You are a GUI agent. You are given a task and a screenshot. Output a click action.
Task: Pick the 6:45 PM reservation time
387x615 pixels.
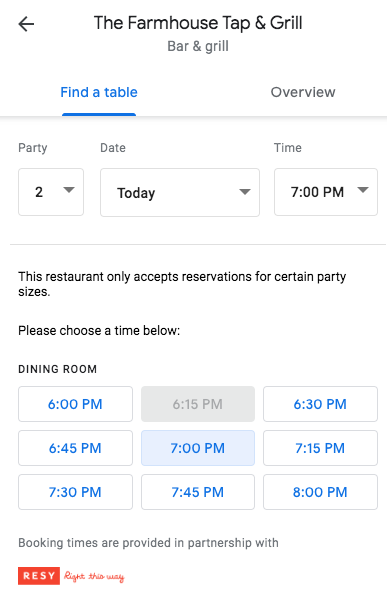pos(75,448)
